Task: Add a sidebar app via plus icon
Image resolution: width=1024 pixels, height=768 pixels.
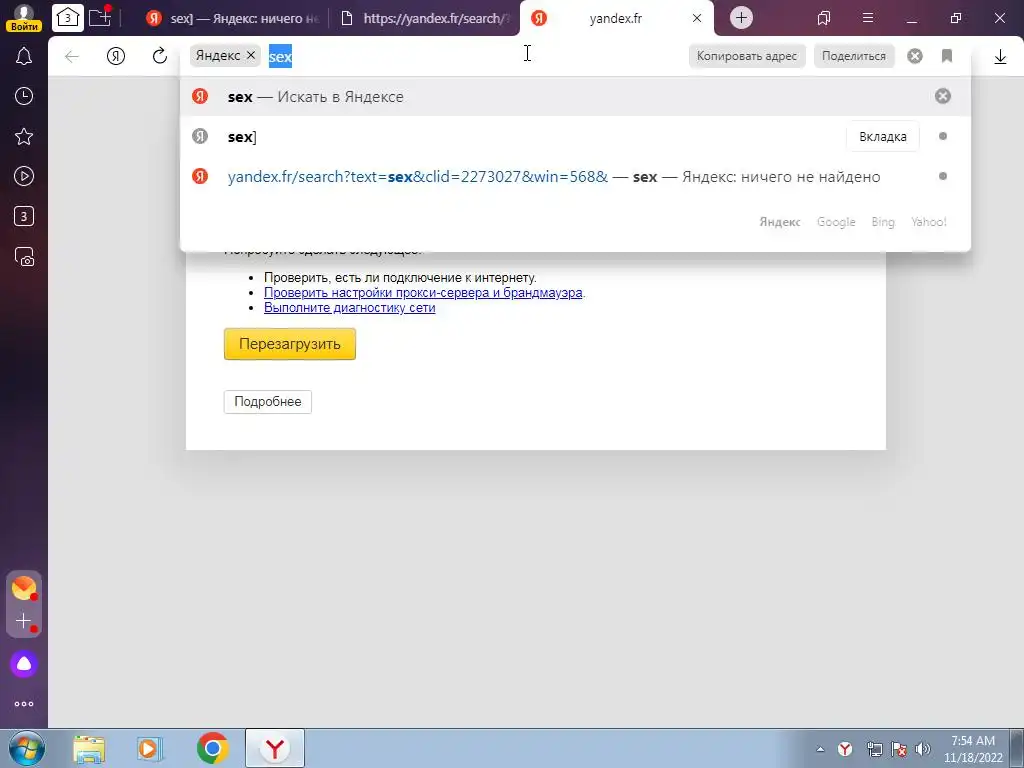Action: 24,620
